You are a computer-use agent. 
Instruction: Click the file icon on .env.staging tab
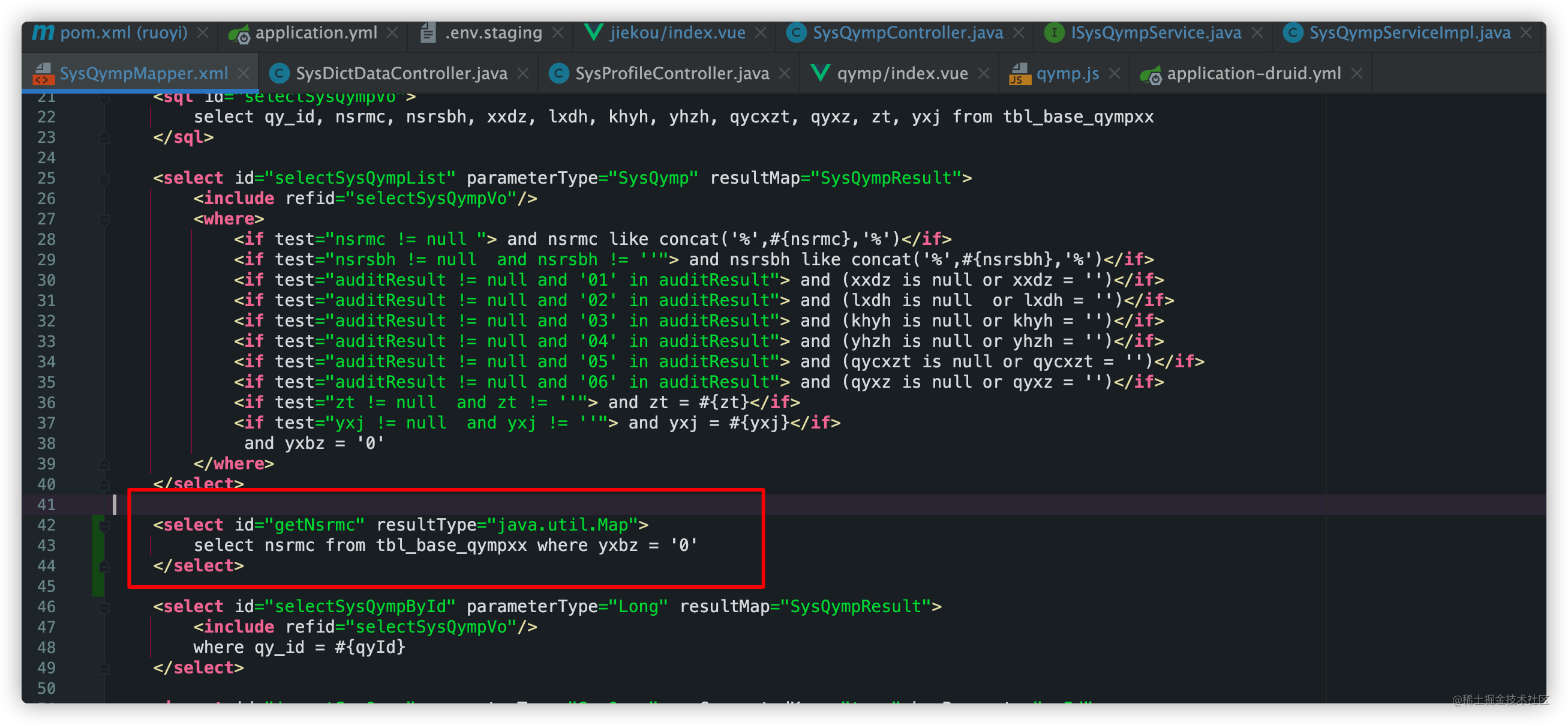(428, 32)
